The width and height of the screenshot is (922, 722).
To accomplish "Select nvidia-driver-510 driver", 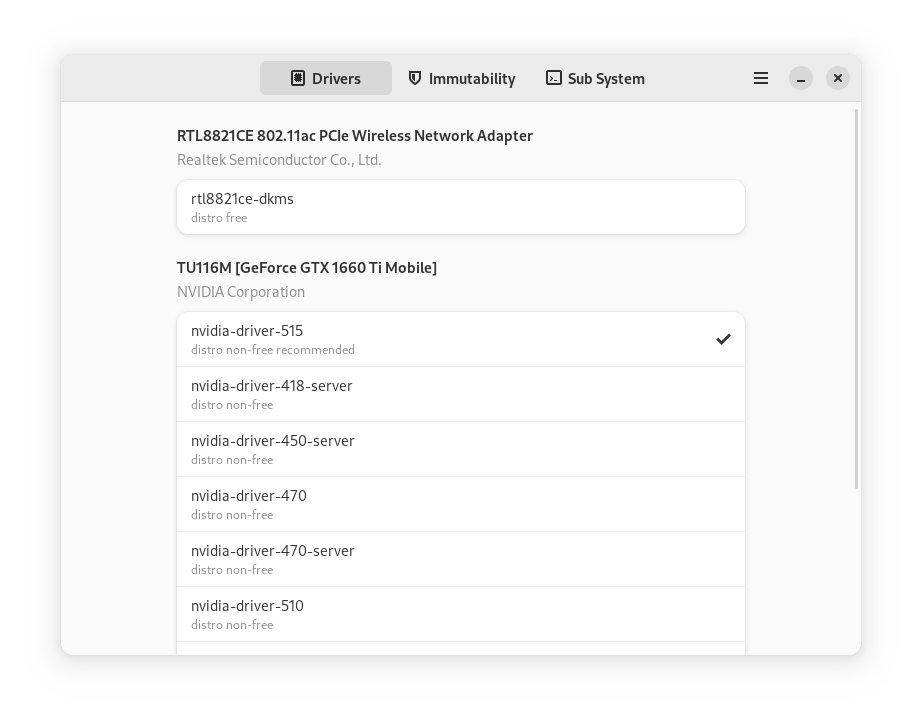I will (461, 614).
